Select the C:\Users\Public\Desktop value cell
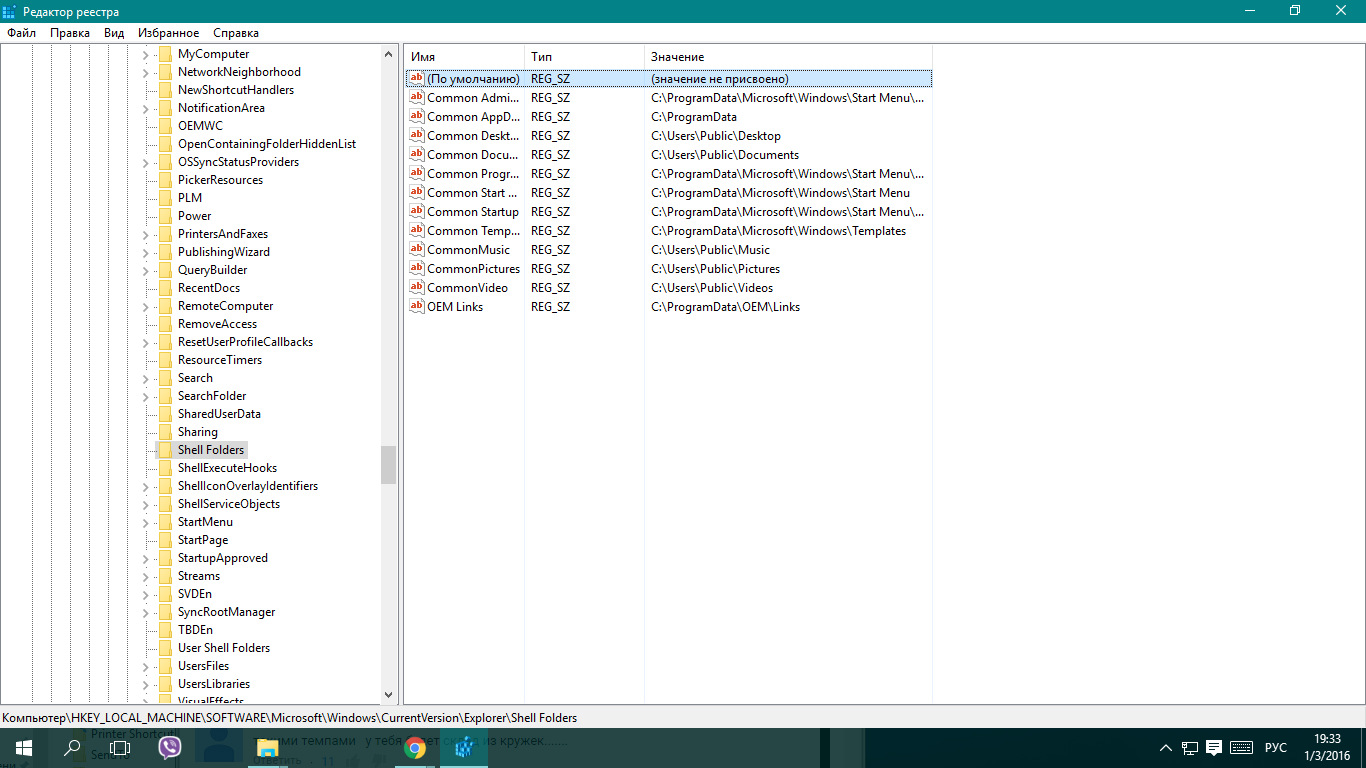This screenshot has width=1366, height=768. [716, 135]
